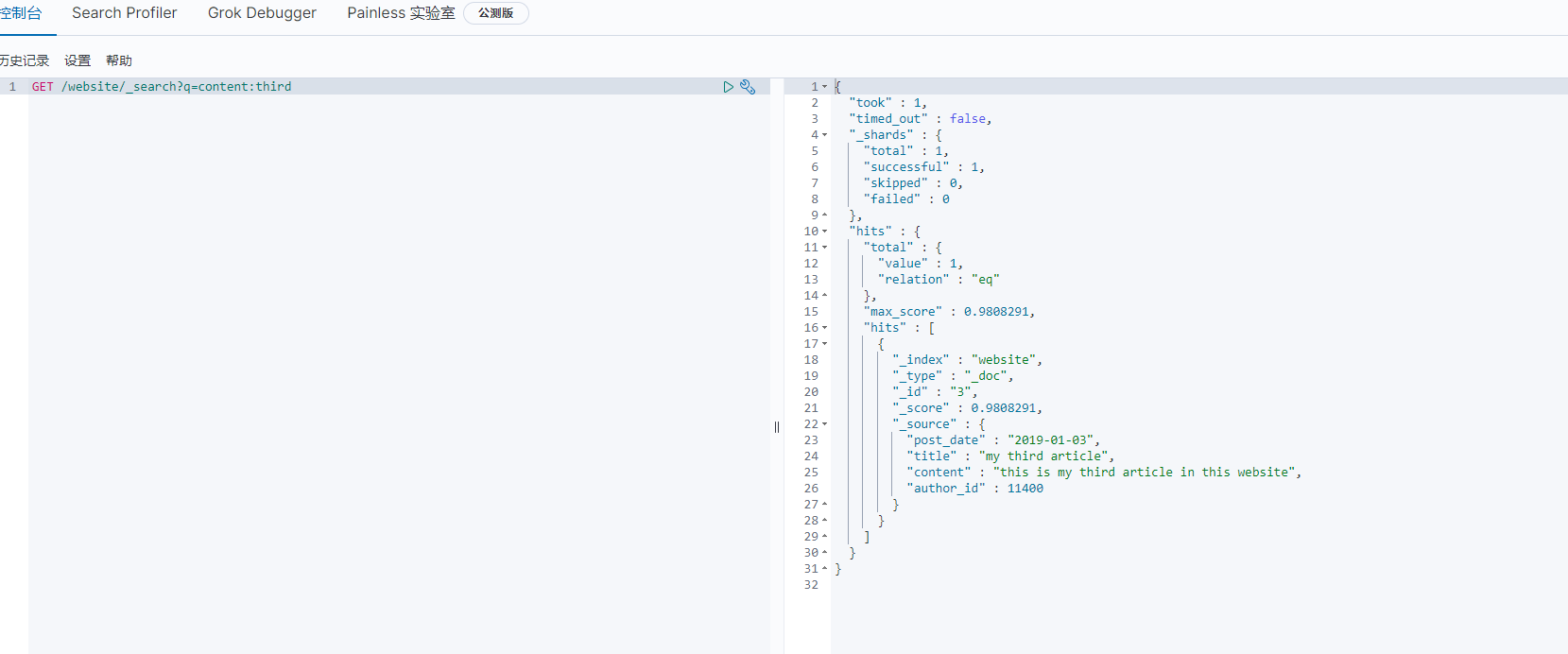Click the "_score" : 0.9808291 line
The image size is (1568, 654).
(967, 408)
